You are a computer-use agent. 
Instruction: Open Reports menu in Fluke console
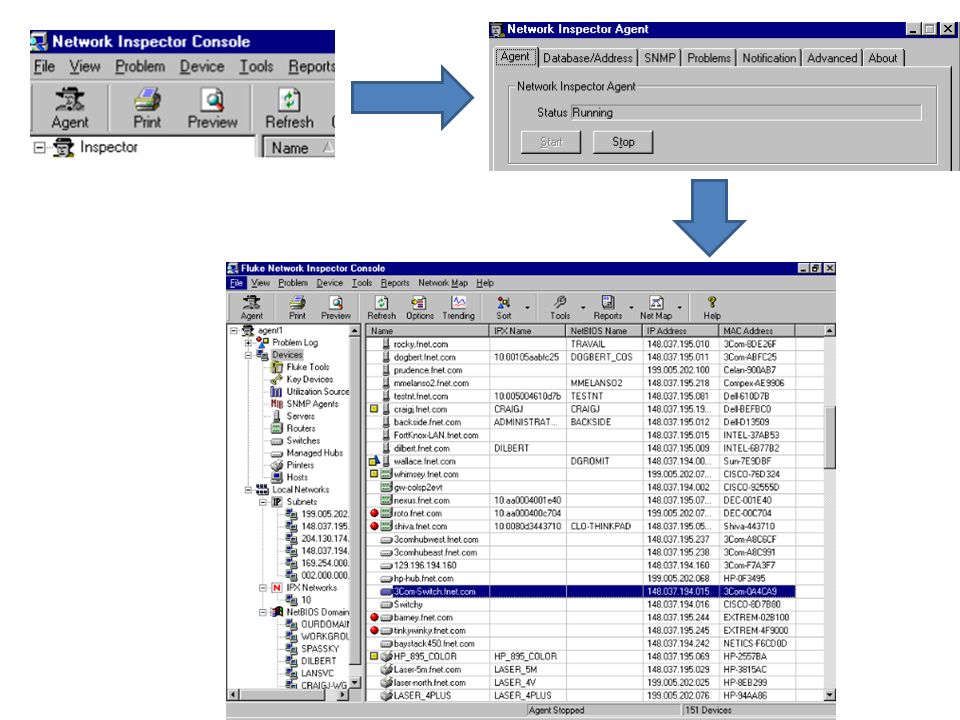[x=395, y=283]
